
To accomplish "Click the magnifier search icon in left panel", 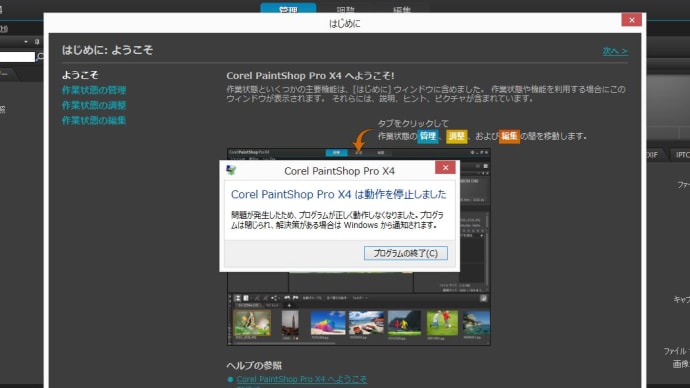I will pyautogui.click(x=40, y=57).
